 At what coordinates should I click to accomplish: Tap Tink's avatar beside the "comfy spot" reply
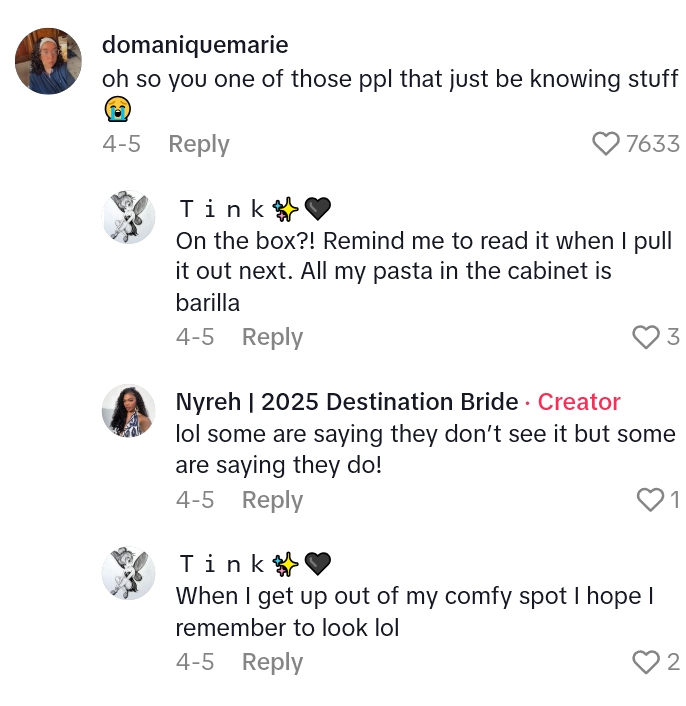coord(129,573)
